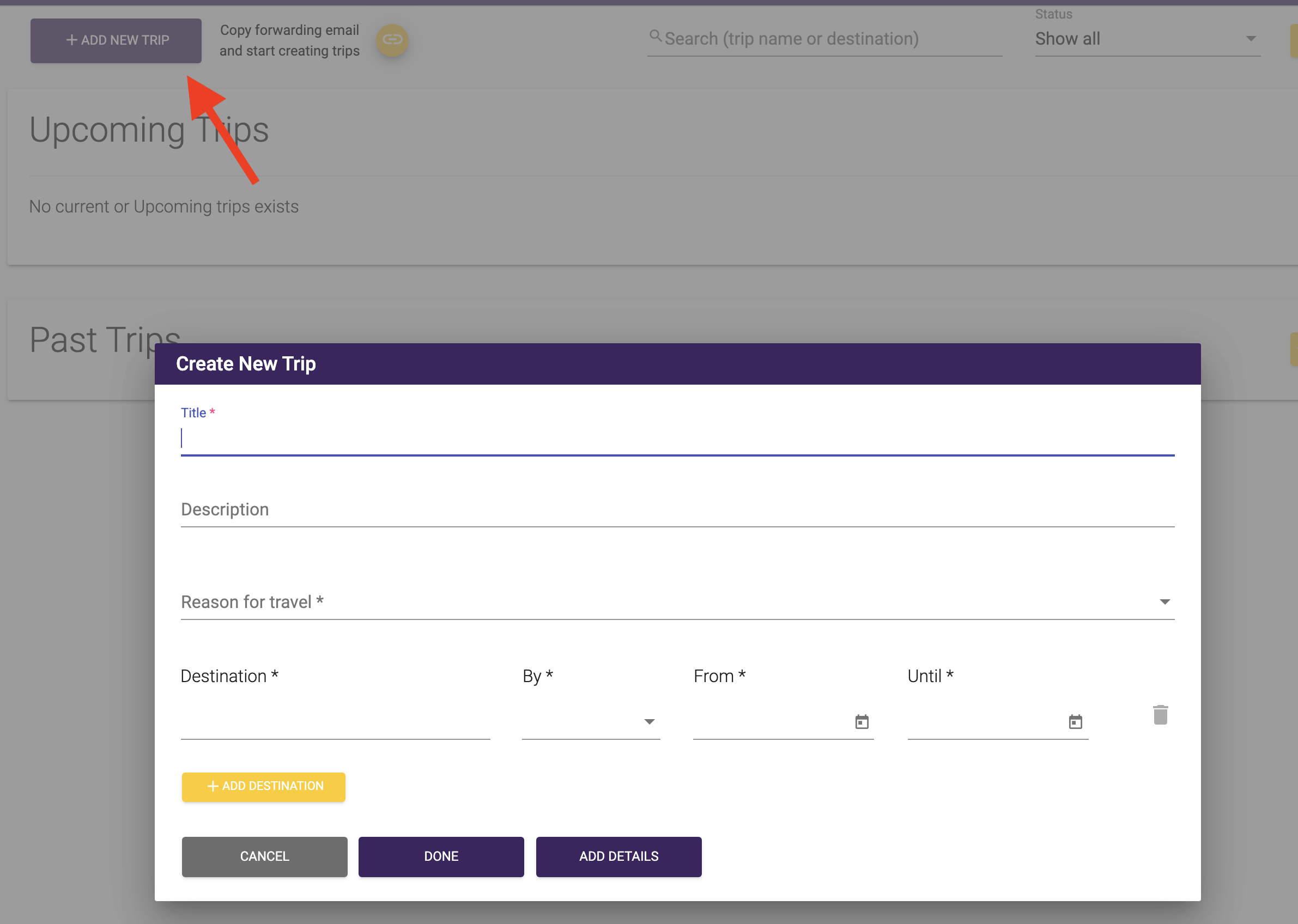Open the Until date calendar picker

1075,722
